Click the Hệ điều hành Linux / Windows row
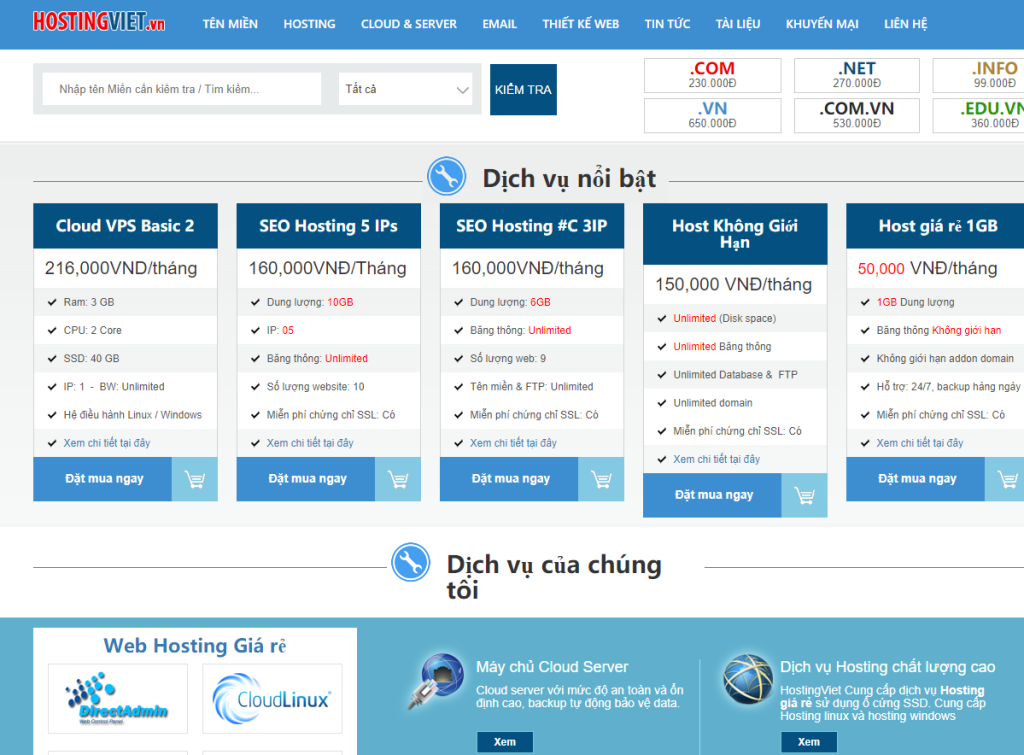This screenshot has height=755, width=1024. pyautogui.click(x=125, y=415)
